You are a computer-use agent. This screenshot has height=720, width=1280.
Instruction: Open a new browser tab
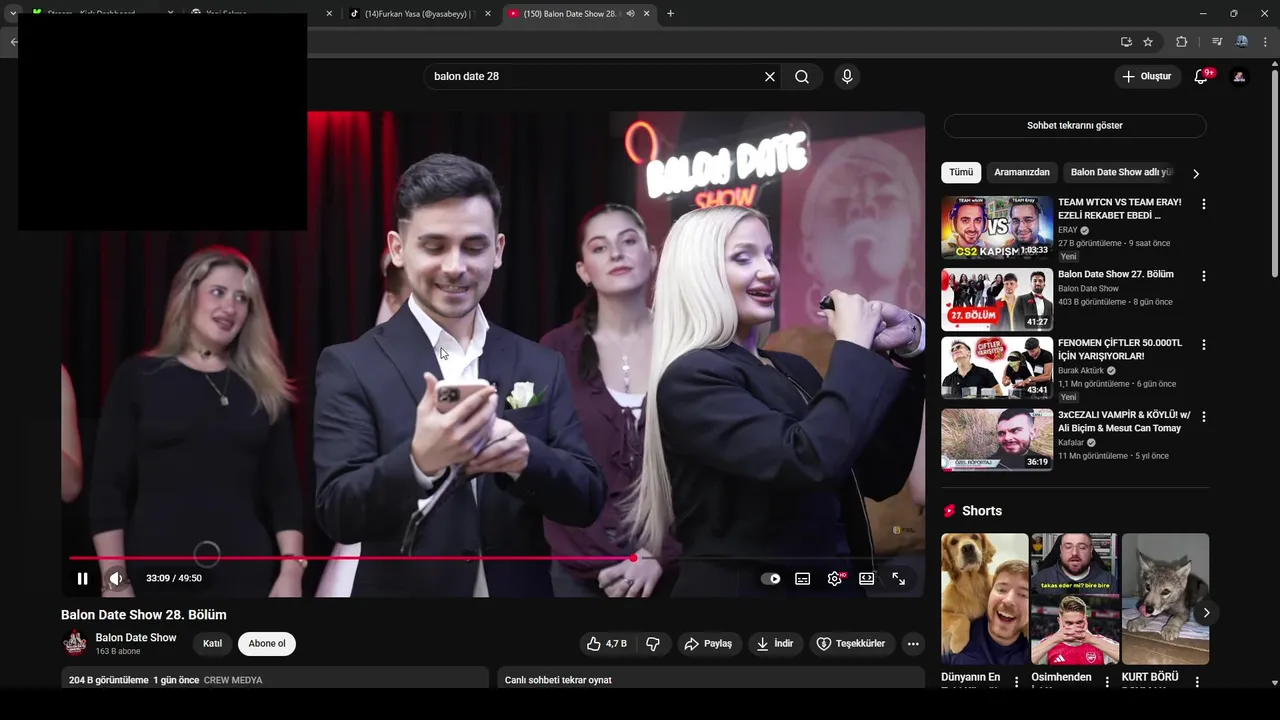click(670, 14)
